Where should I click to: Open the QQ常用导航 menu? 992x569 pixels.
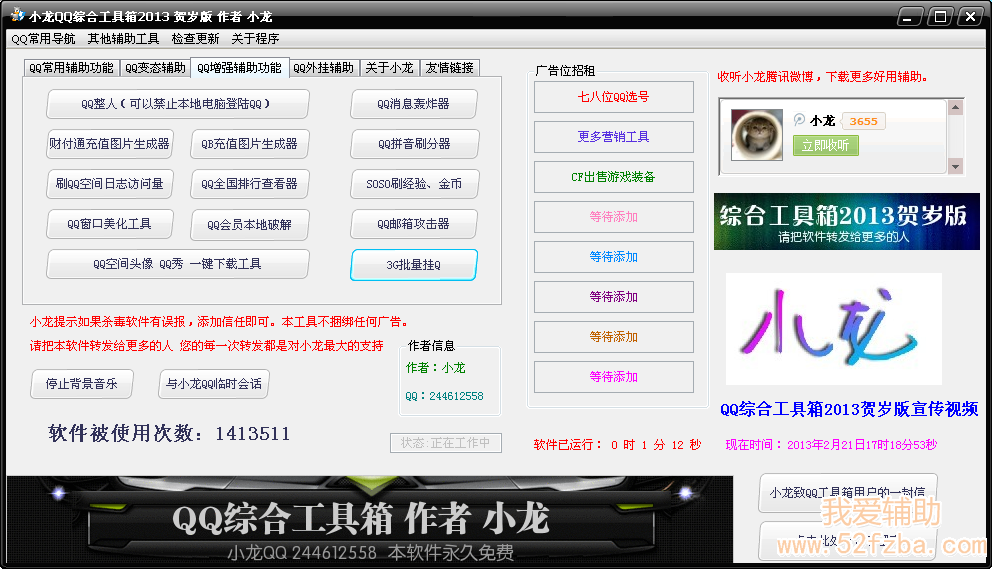pyautogui.click(x=43, y=39)
